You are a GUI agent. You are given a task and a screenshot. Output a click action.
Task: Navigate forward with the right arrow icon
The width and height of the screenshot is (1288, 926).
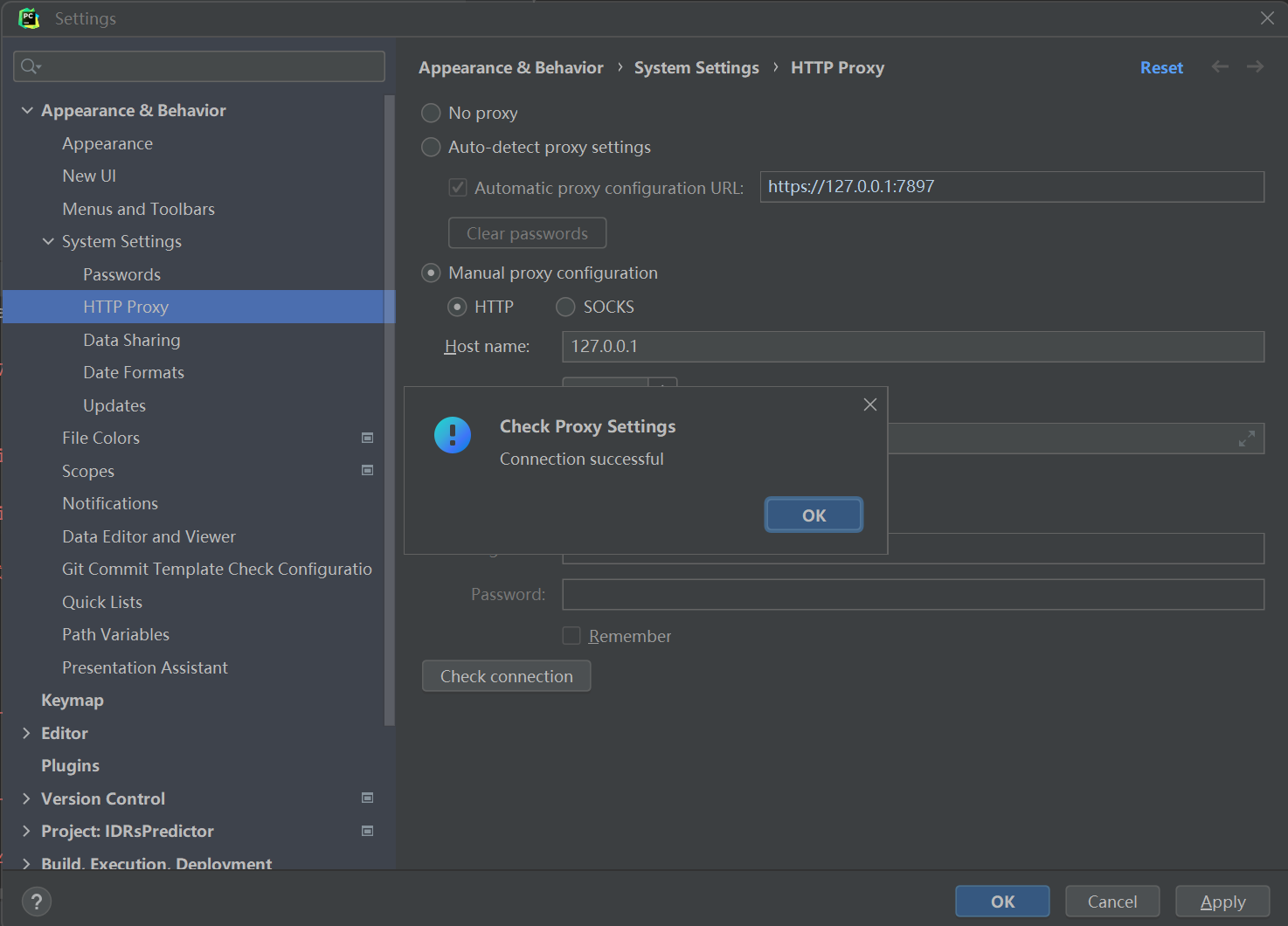click(x=1256, y=67)
